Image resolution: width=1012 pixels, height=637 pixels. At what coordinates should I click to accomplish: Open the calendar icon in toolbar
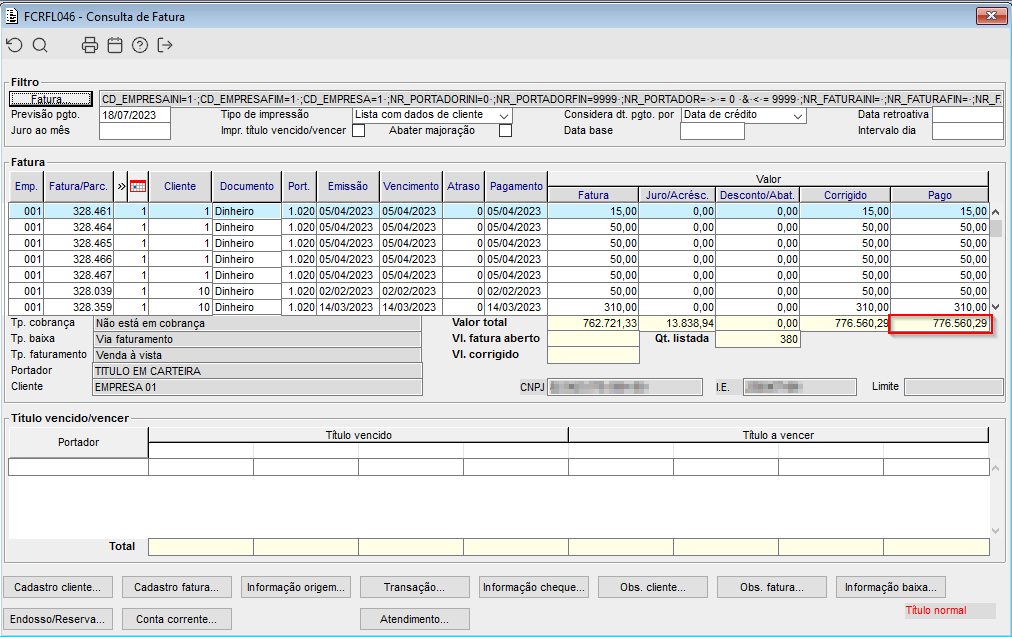(x=115, y=45)
